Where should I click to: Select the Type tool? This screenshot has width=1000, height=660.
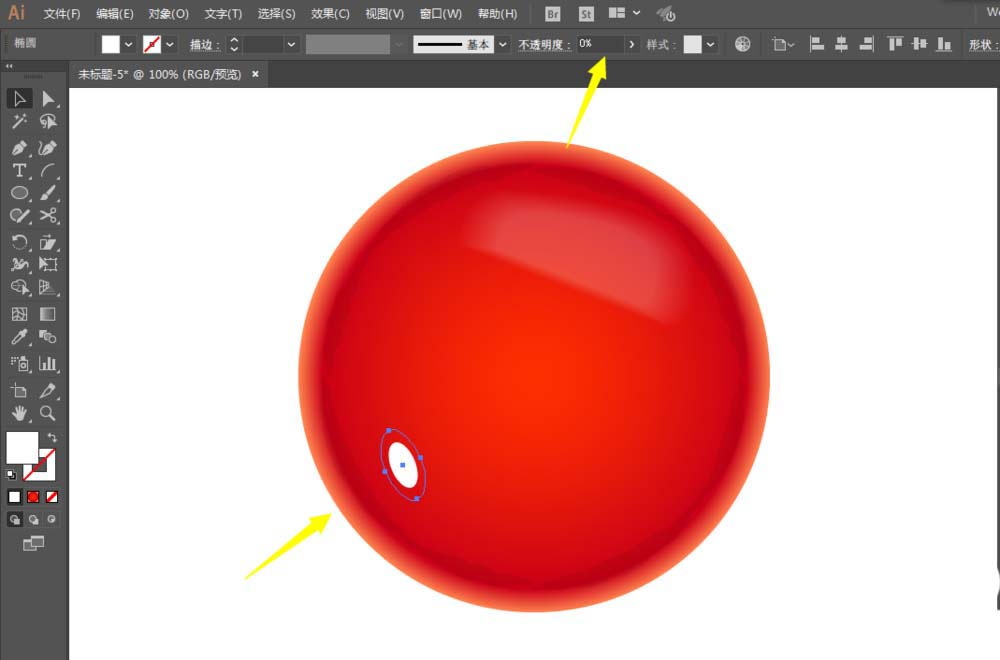coord(19,170)
